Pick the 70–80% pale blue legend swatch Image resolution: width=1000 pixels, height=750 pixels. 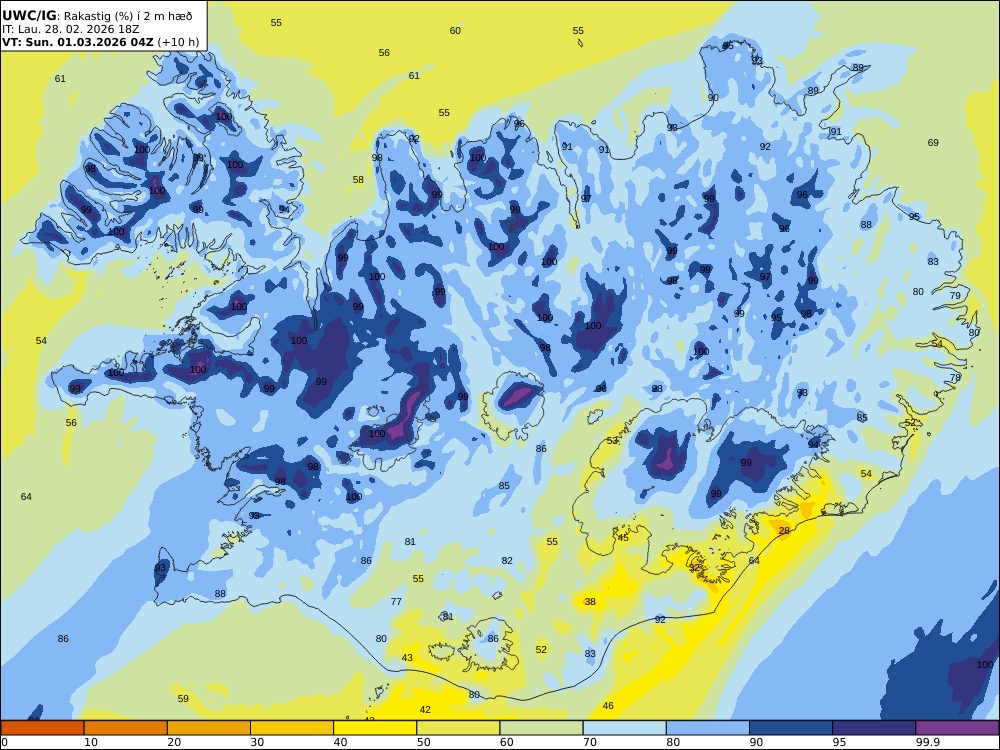tap(624, 728)
